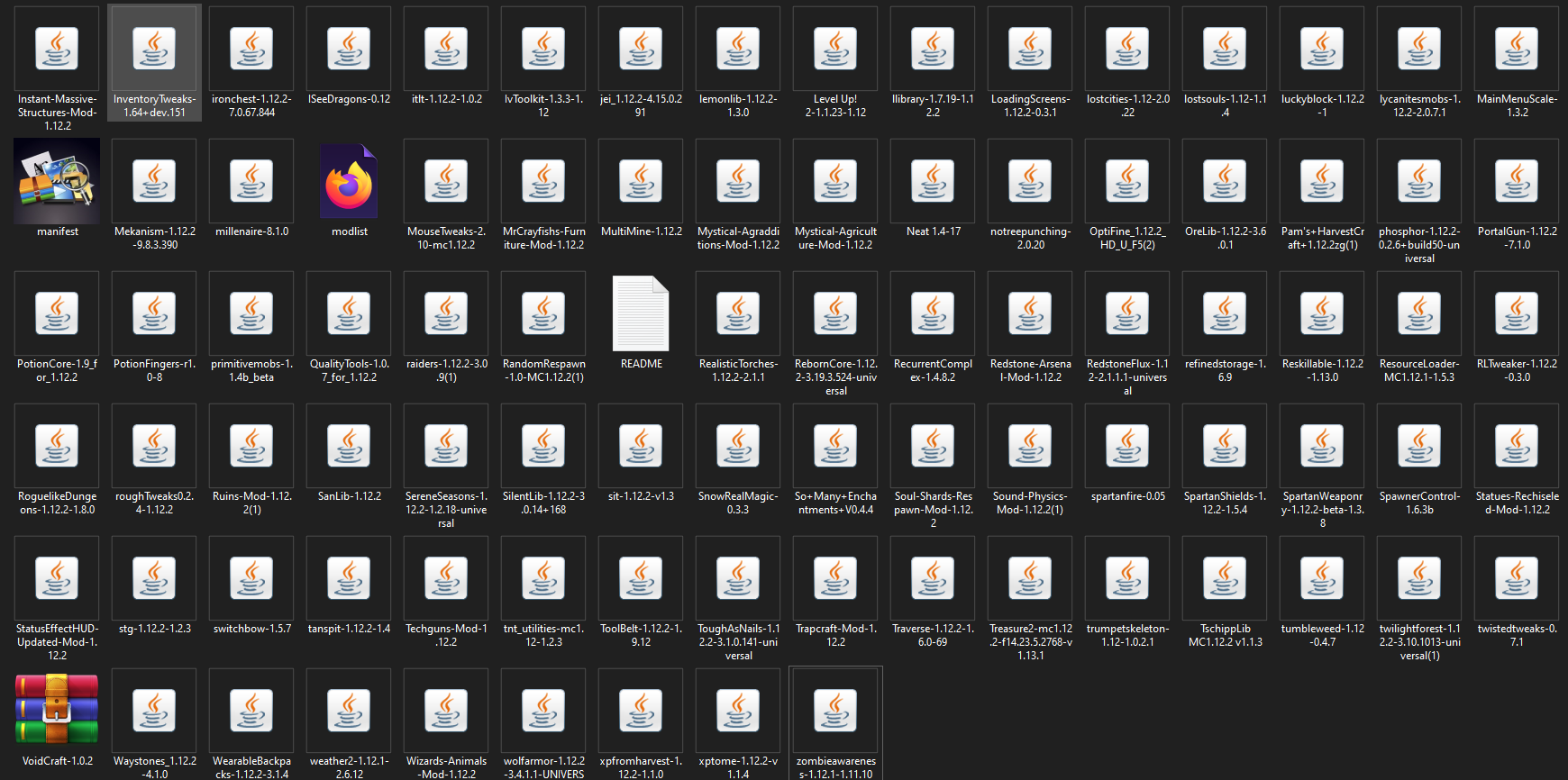Viewport: 1568px width, 780px height.
Task: Select the refinedstorage-1.6.9 jar icon
Action: [x=1225, y=313]
